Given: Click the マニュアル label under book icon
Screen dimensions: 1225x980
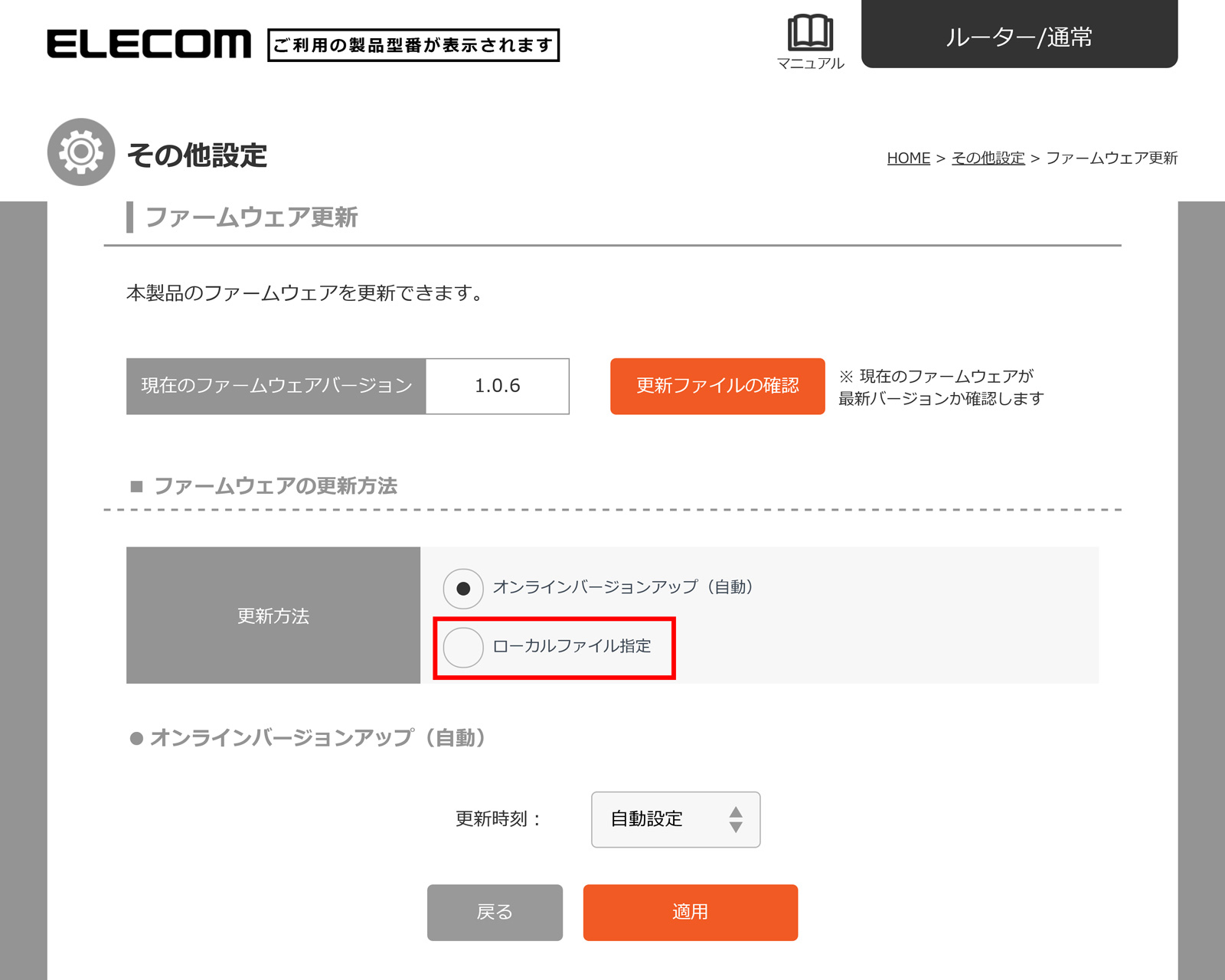Looking at the screenshot, I should click(810, 64).
